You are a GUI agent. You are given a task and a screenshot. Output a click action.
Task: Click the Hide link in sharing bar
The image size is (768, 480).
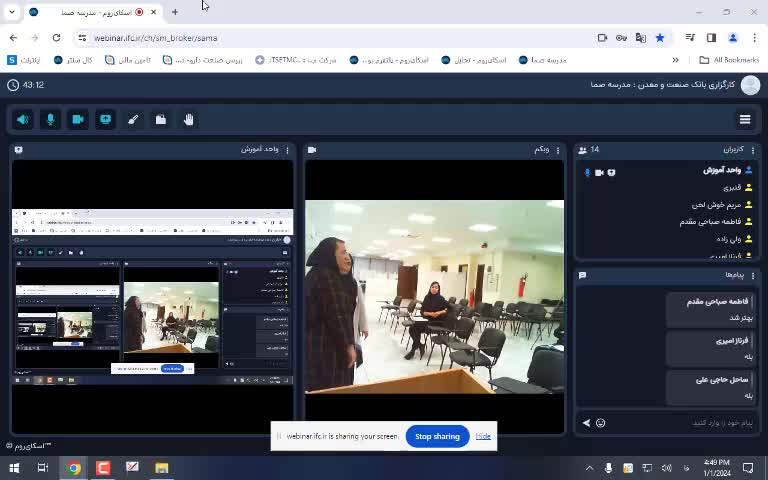483,436
